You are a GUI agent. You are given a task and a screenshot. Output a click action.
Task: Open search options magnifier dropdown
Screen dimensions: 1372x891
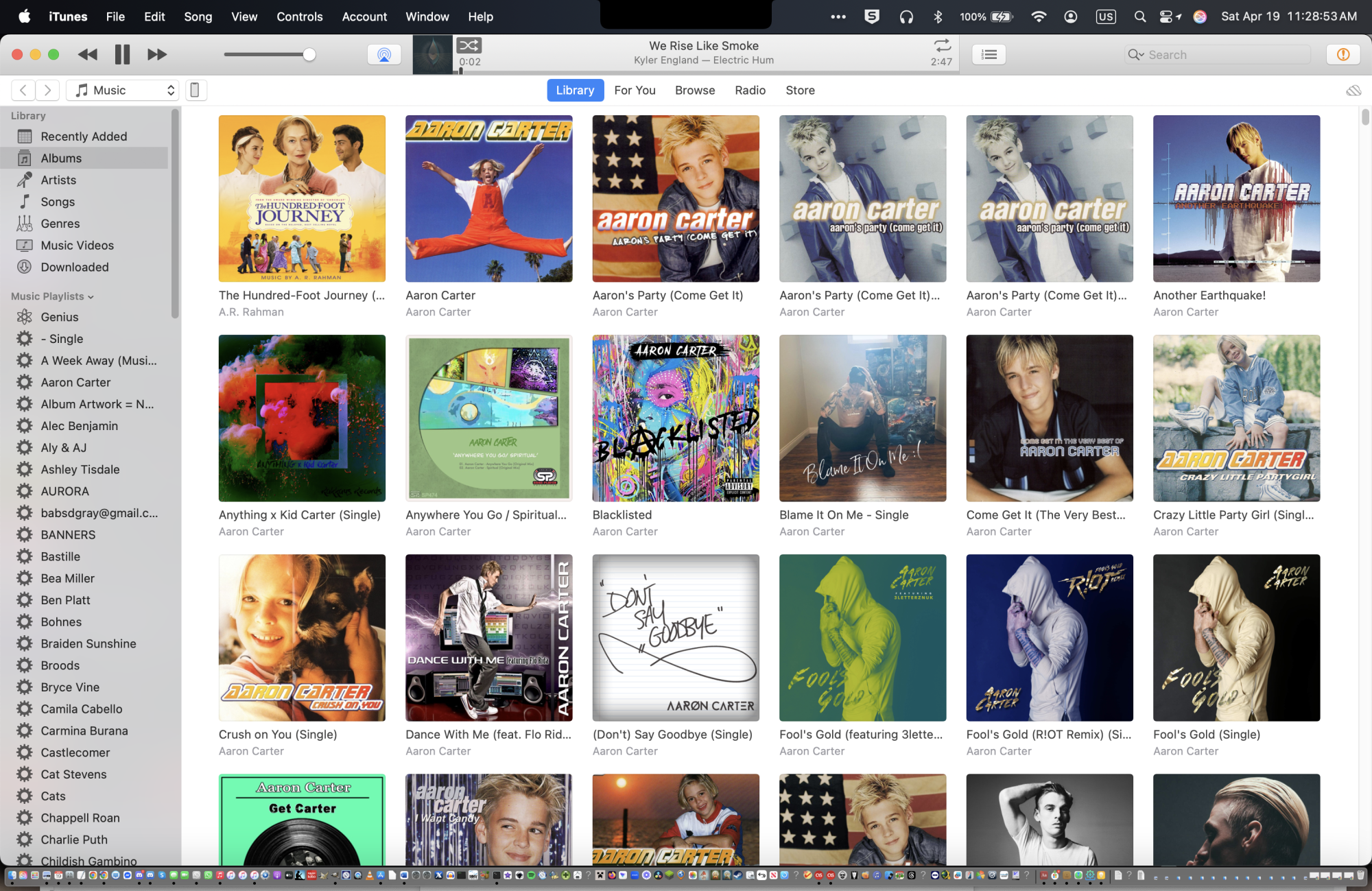[1135, 55]
